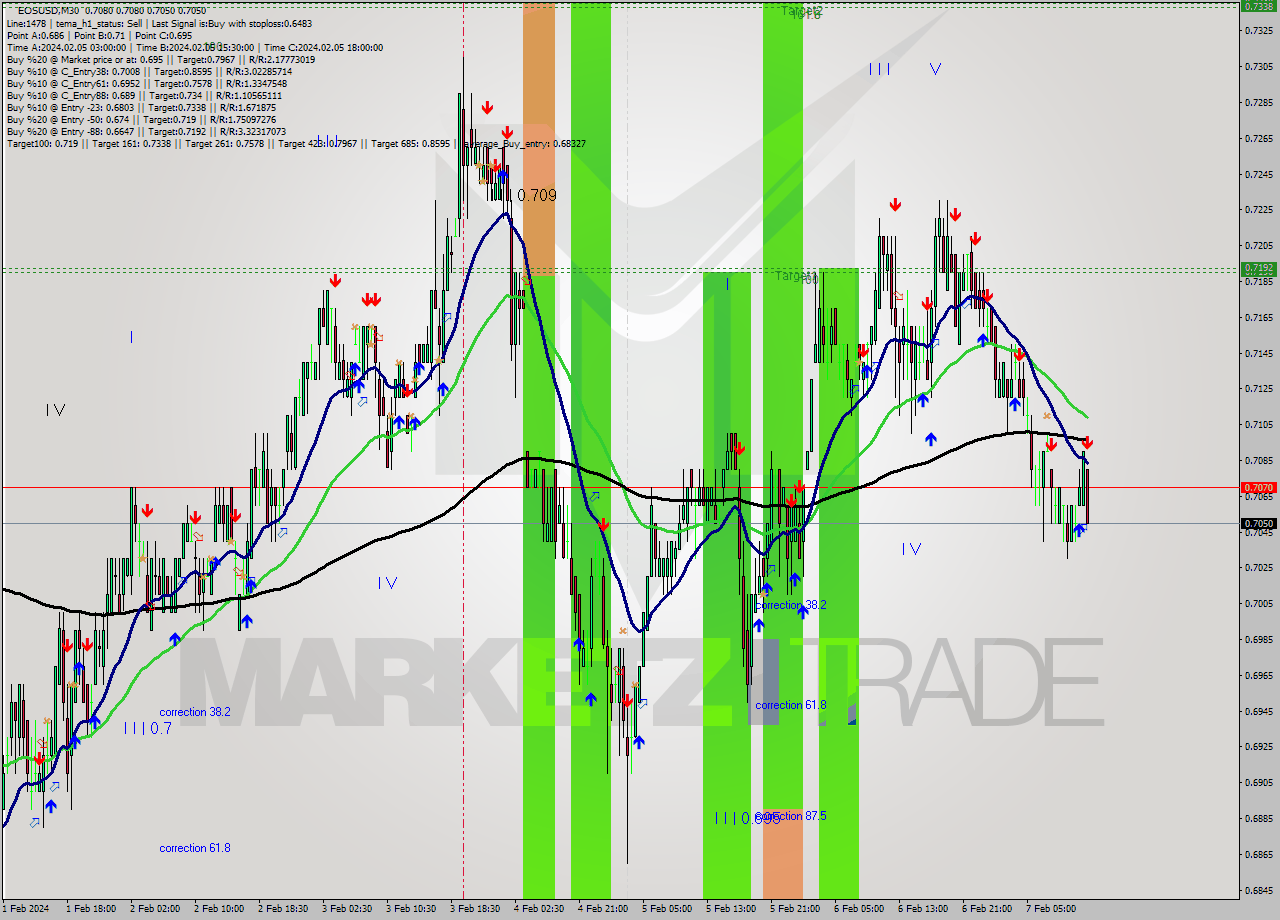
Task: Click the 0.6925 price axis label
Action: click(1259, 747)
